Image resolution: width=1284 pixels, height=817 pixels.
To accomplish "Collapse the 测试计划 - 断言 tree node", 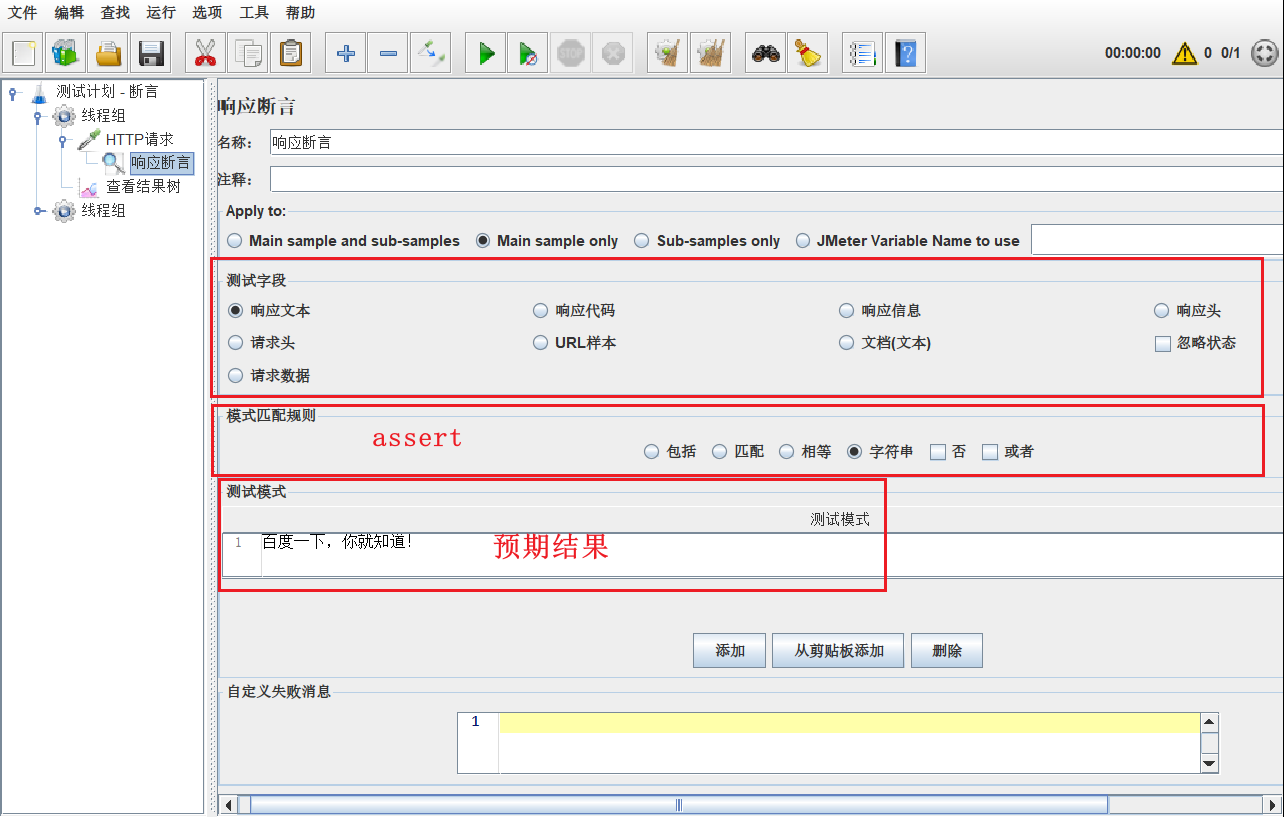I will coord(13,93).
